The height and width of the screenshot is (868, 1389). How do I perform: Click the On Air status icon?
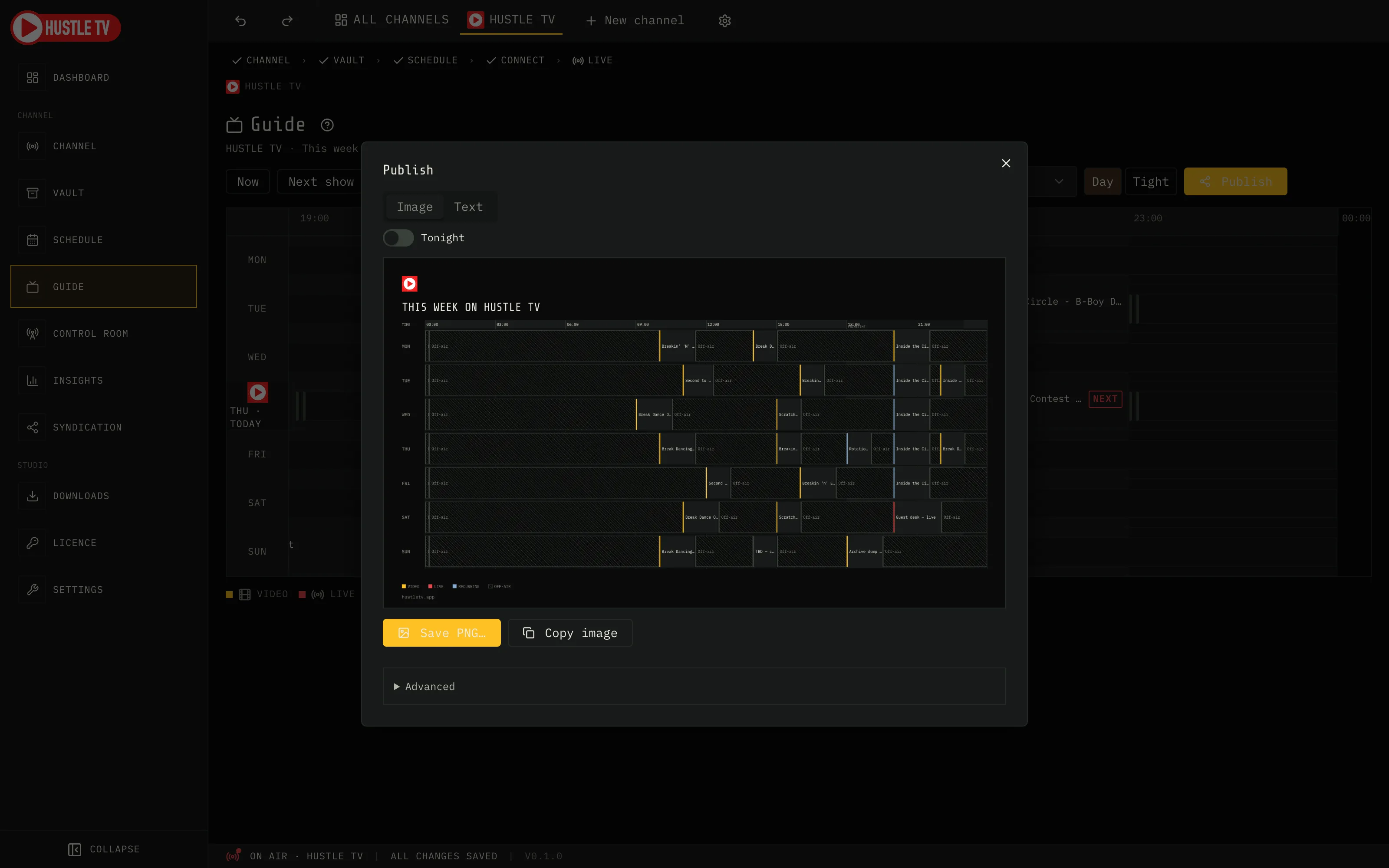tap(234, 855)
